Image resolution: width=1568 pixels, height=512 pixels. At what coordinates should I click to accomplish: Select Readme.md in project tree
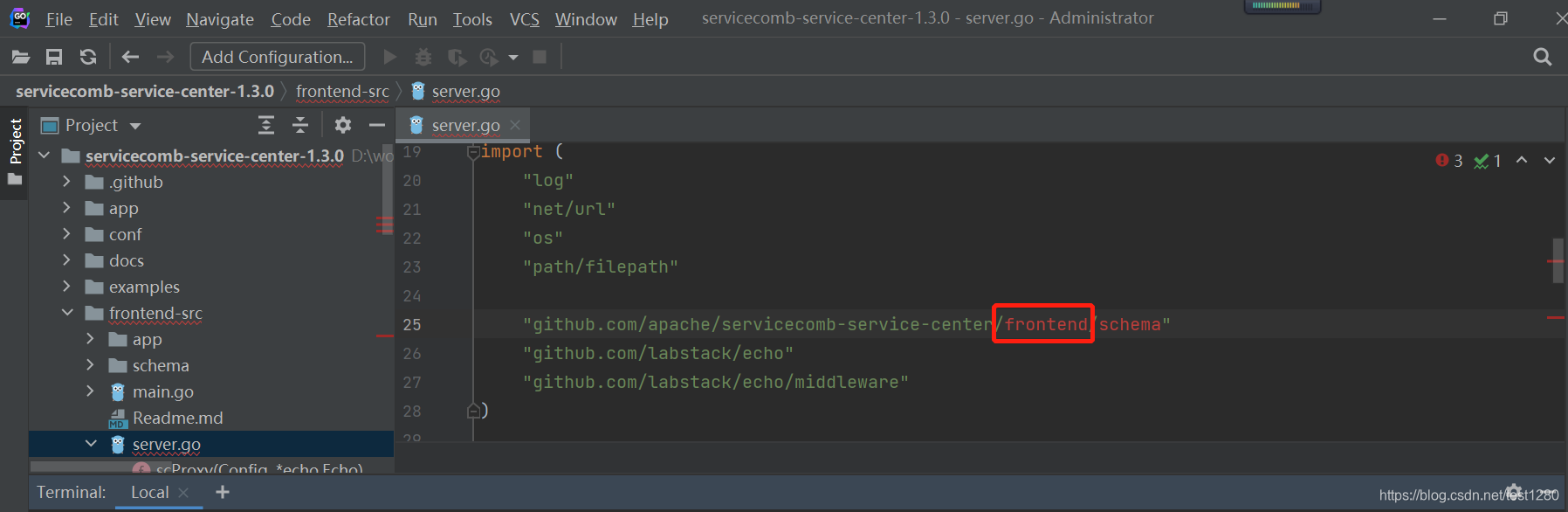178,418
